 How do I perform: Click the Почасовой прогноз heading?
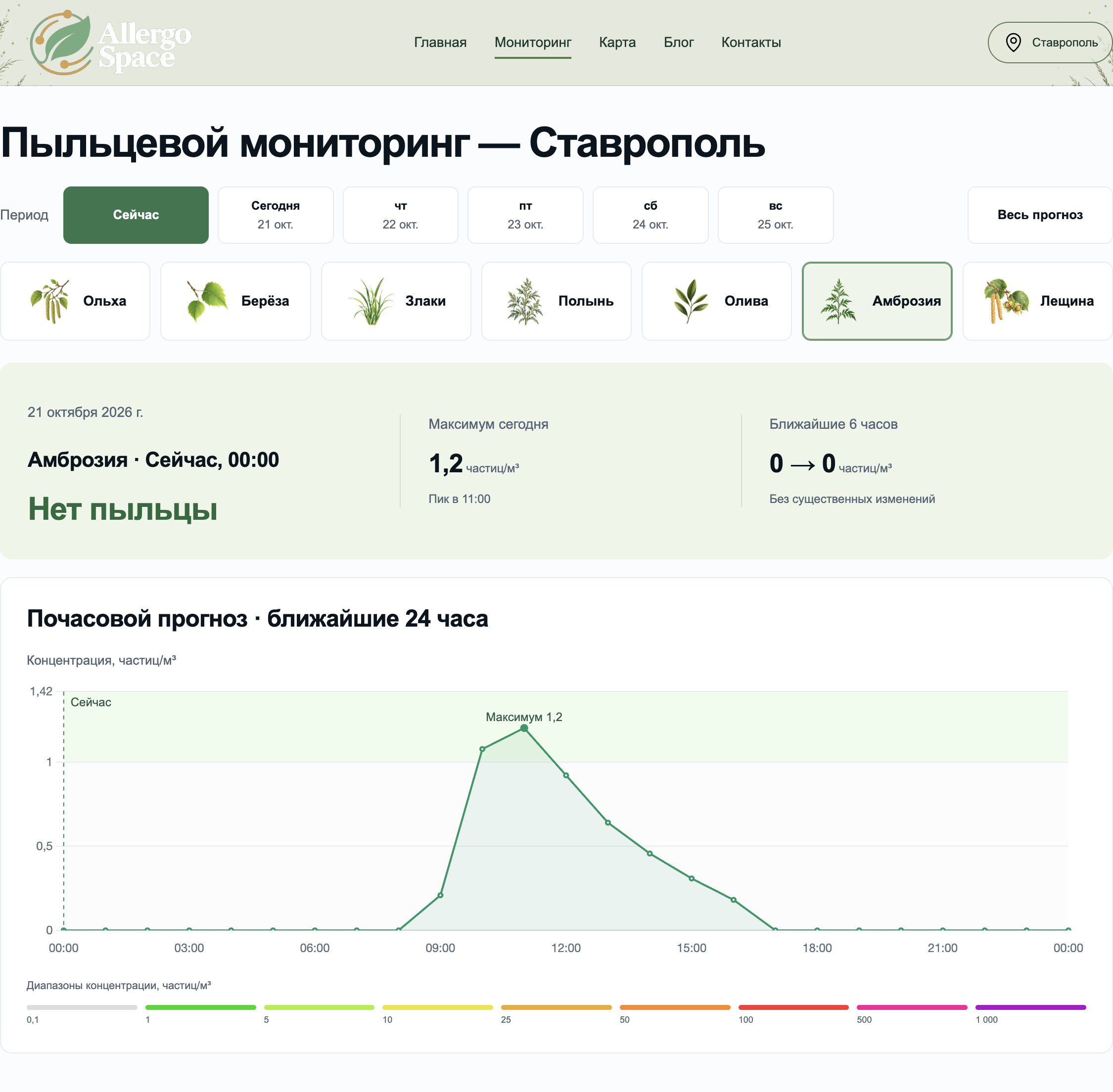click(x=258, y=619)
